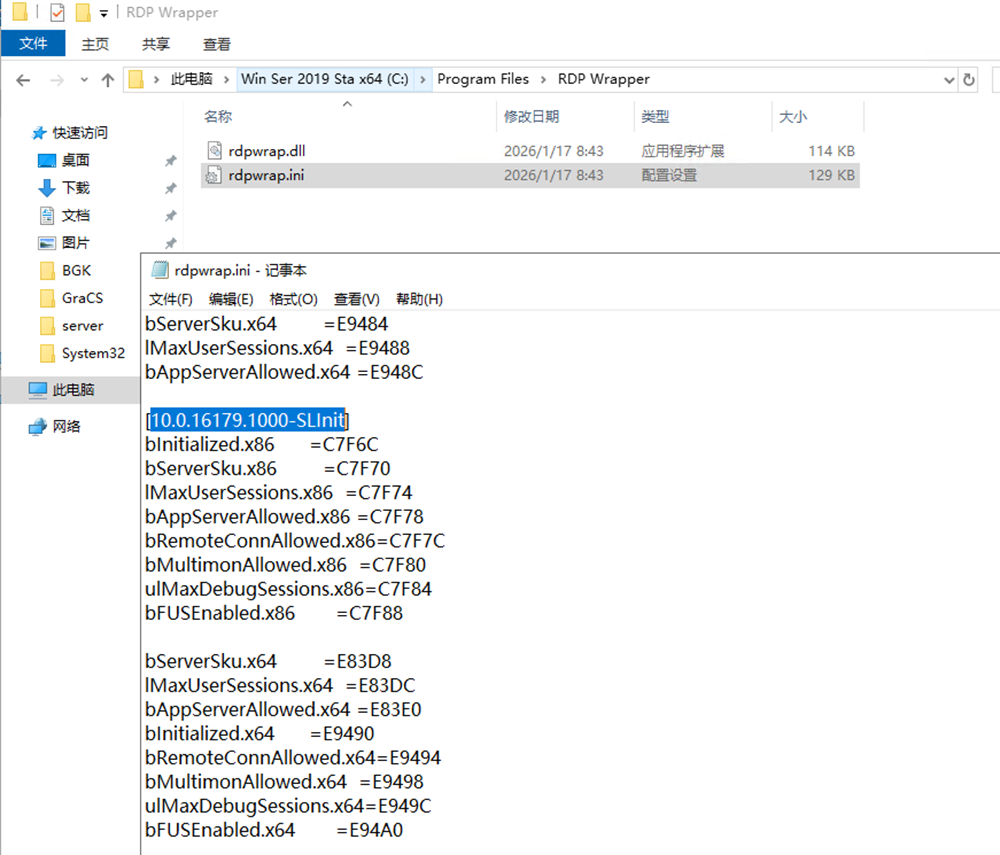This screenshot has width=1000, height=855.
Task: Switch to the 查看 ribbon tab
Action: [x=217, y=44]
